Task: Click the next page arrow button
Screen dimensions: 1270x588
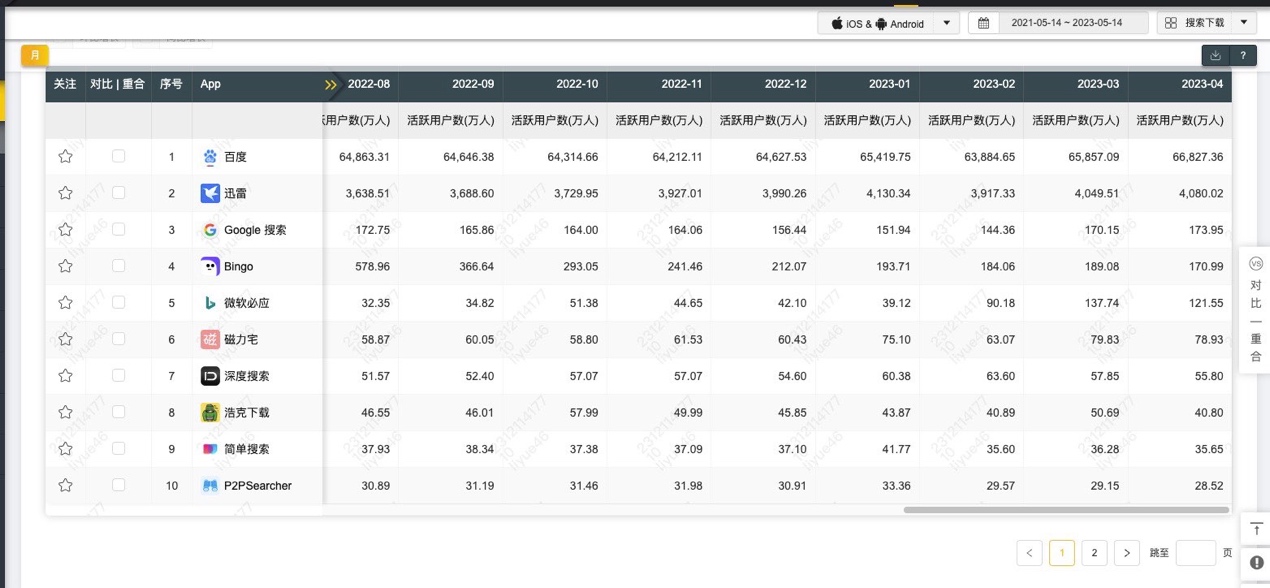Action: (x=1127, y=553)
